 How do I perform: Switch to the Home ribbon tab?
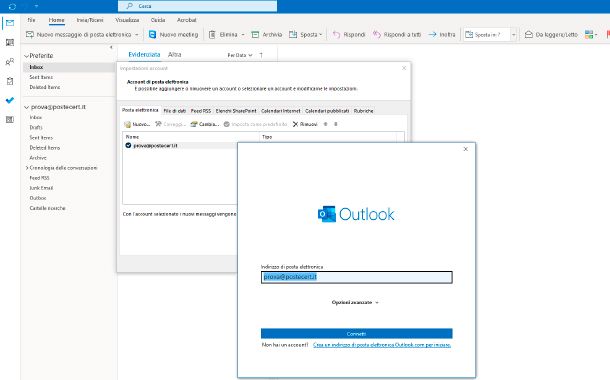[56, 20]
